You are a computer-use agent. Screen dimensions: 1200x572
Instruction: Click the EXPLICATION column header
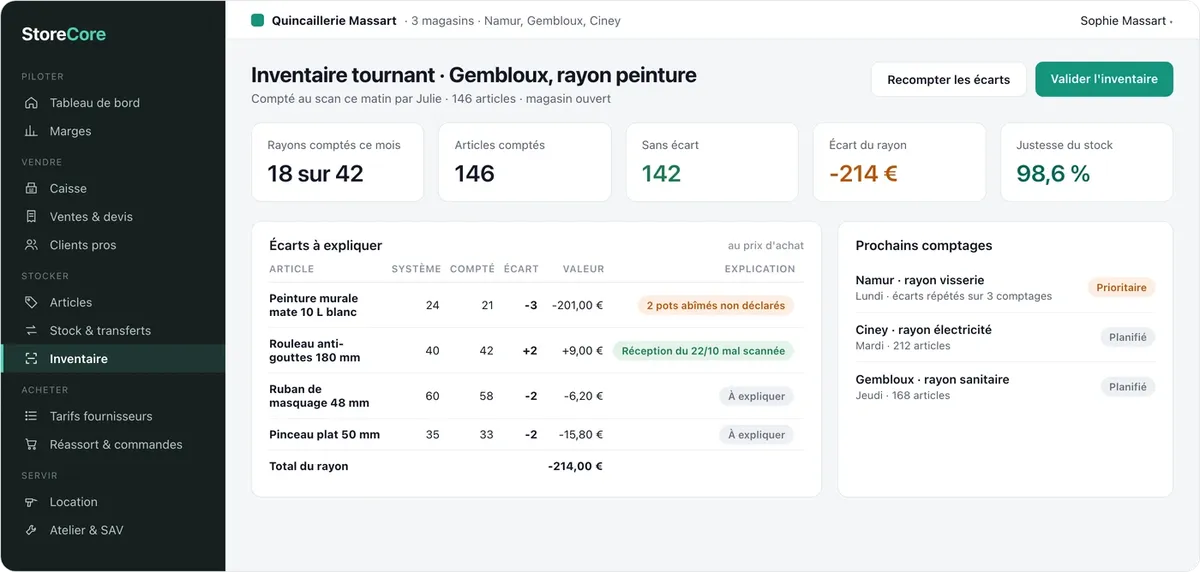[760, 269]
